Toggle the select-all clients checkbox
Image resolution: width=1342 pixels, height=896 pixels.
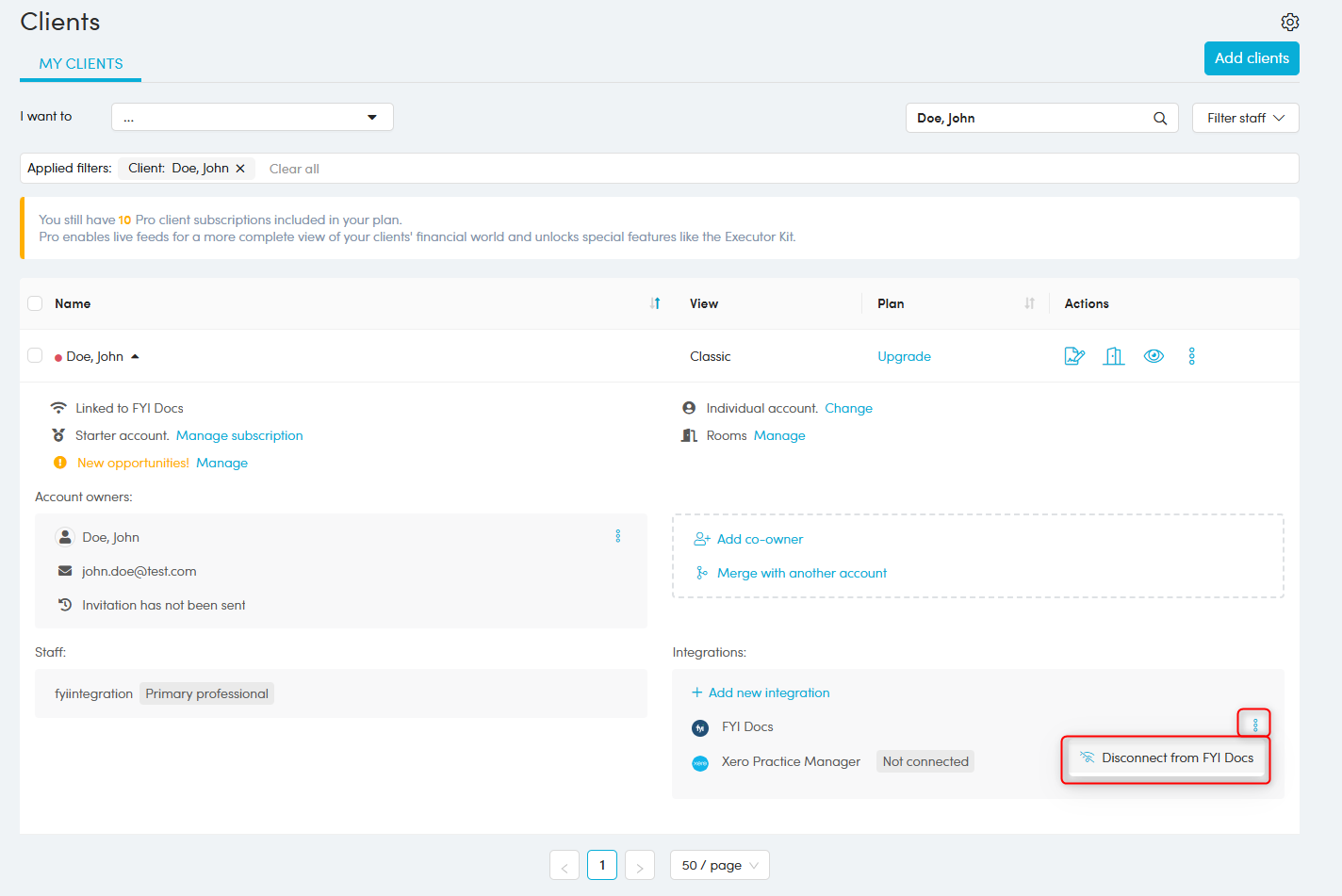click(x=35, y=303)
